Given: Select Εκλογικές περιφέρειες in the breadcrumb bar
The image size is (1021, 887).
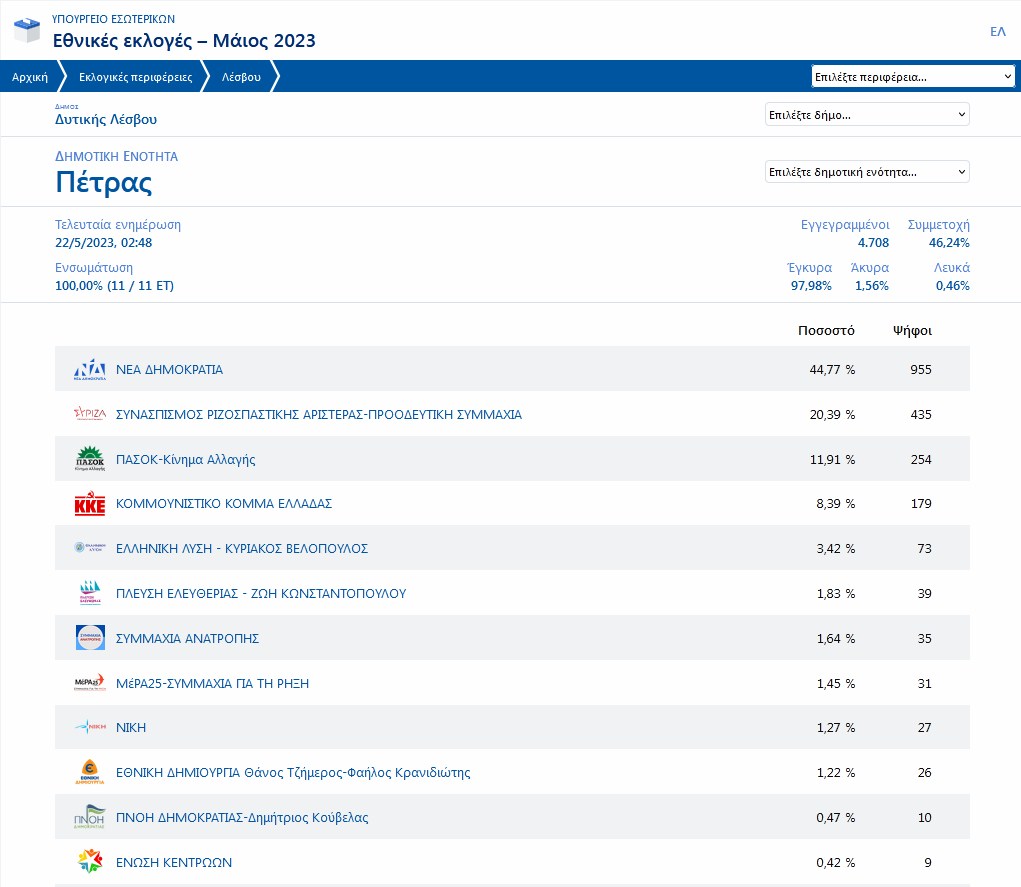Looking at the screenshot, I should tap(135, 77).
